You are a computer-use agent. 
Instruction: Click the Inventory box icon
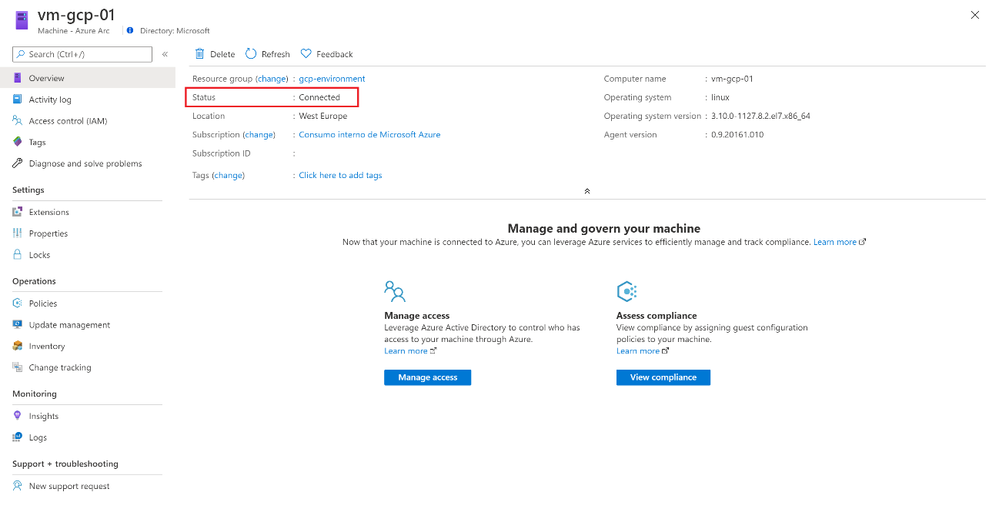pyautogui.click(x=17, y=346)
